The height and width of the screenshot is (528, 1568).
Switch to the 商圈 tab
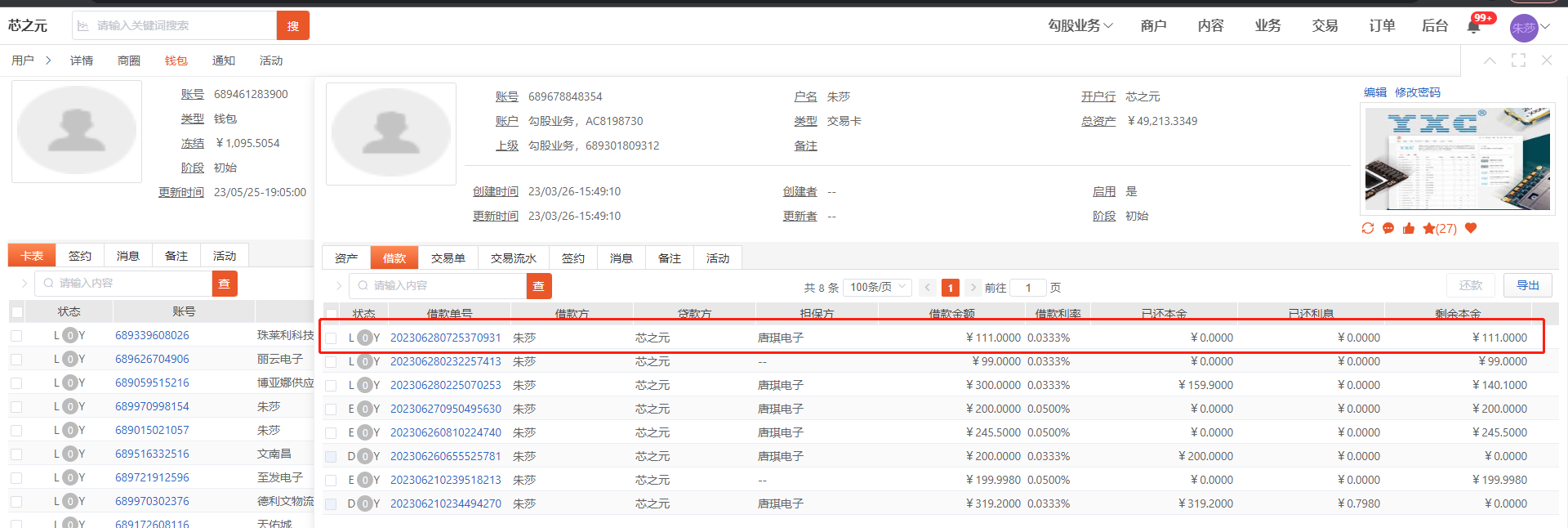pyautogui.click(x=129, y=60)
